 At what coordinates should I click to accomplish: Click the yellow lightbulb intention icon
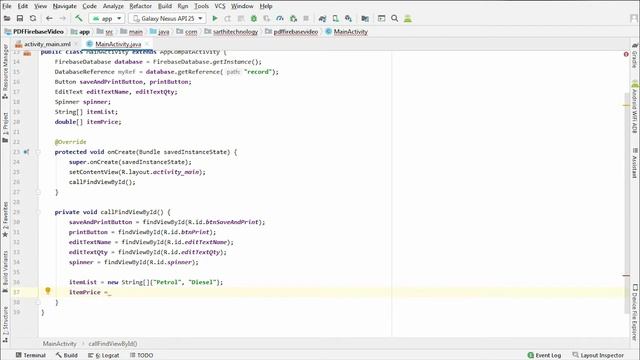click(48, 291)
